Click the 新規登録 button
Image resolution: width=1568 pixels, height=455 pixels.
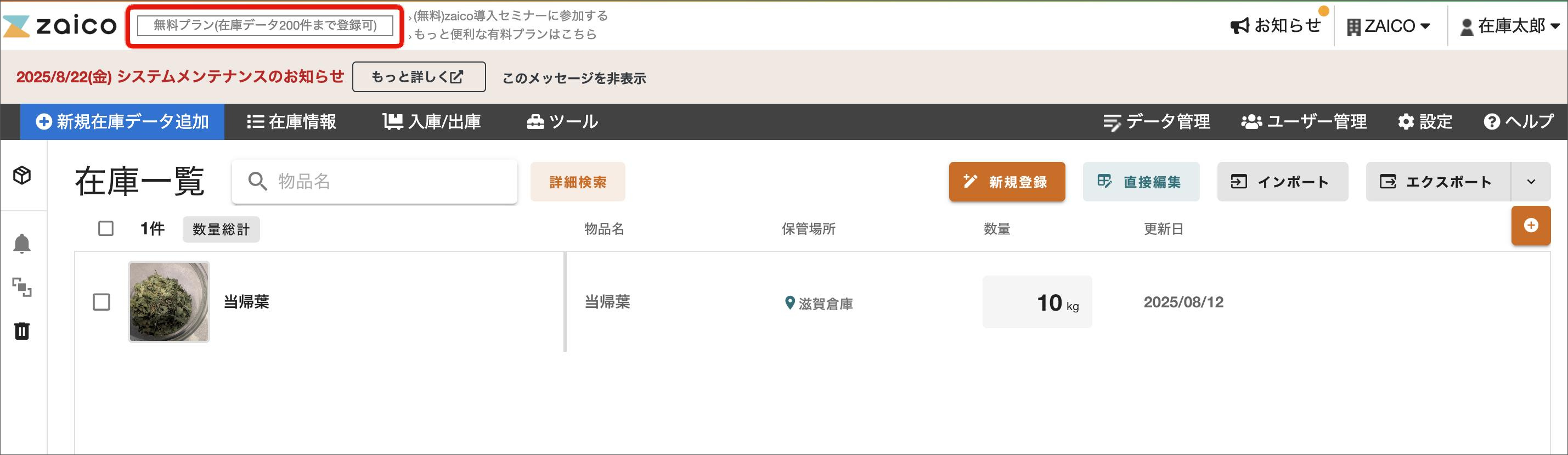pos(1007,182)
